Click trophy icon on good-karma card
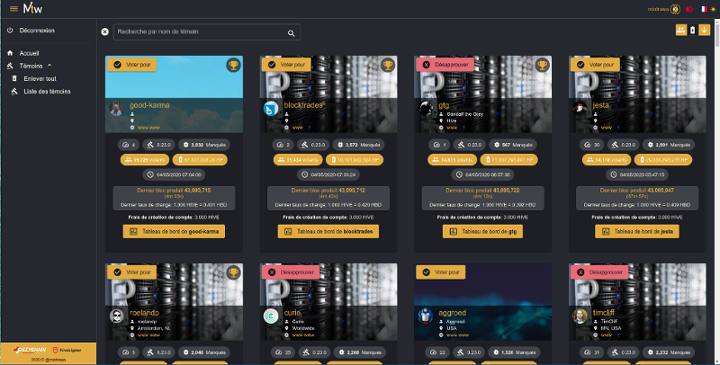This screenshot has width=720, height=365. click(233, 65)
